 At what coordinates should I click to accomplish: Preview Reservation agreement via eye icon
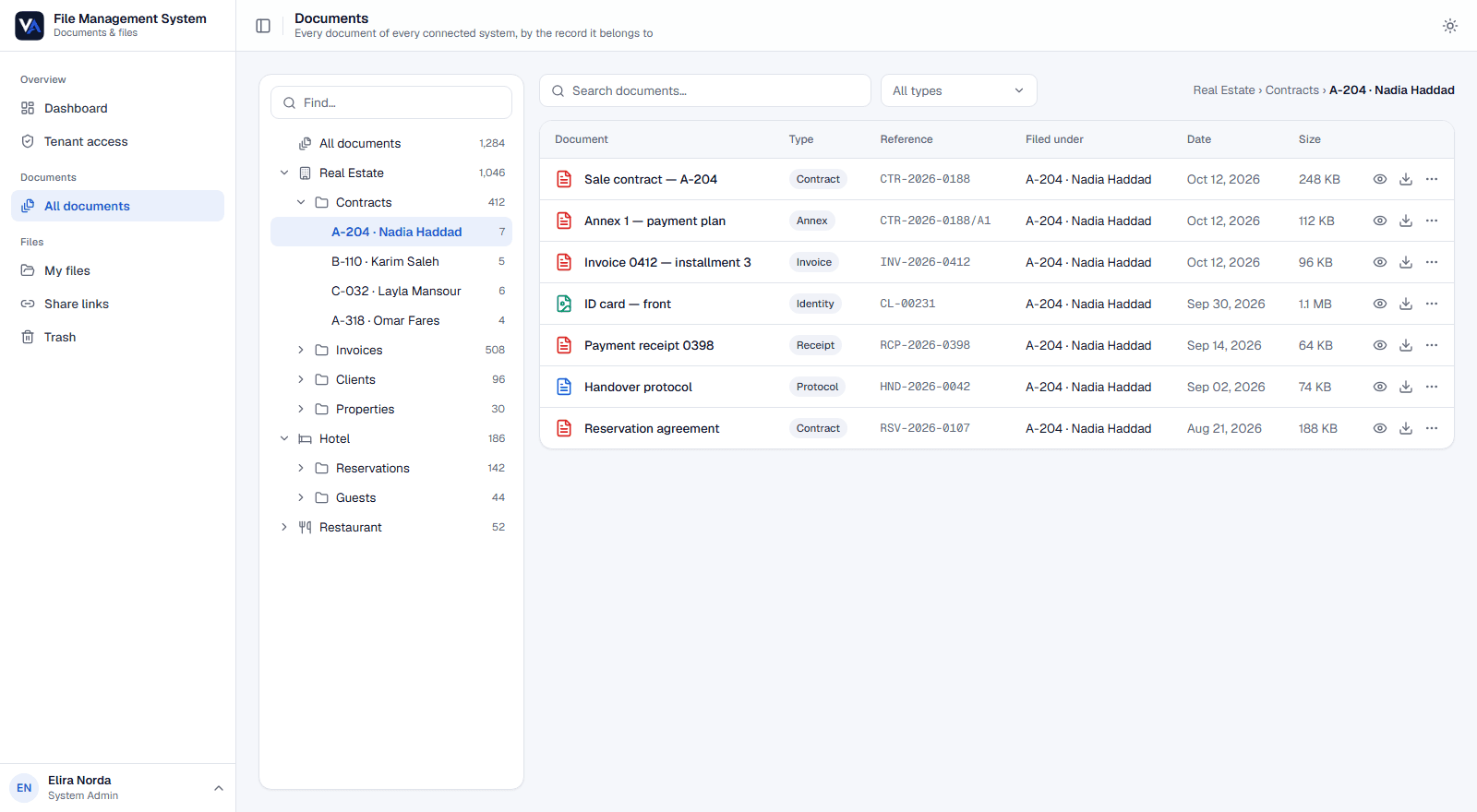click(x=1380, y=428)
